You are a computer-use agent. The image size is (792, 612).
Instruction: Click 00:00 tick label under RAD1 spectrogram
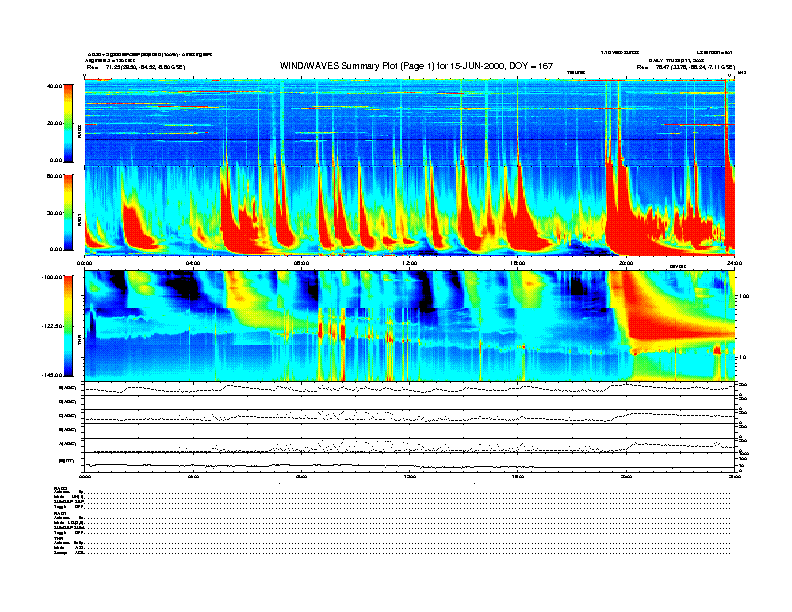84,263
